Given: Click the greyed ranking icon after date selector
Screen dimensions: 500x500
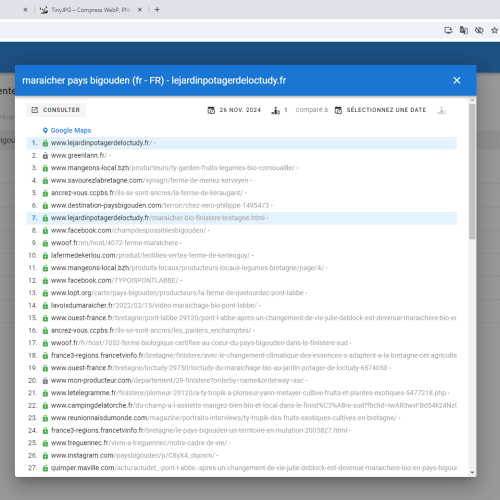Looking at the screenshot, I should pyautogui.click(x=441, y=110).
